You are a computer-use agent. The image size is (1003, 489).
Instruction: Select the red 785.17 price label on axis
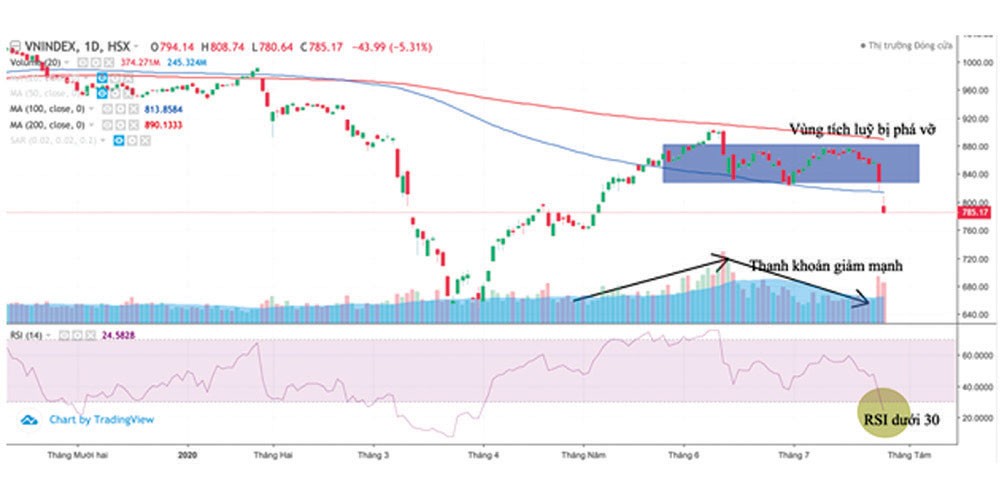(x=973, y=213)
